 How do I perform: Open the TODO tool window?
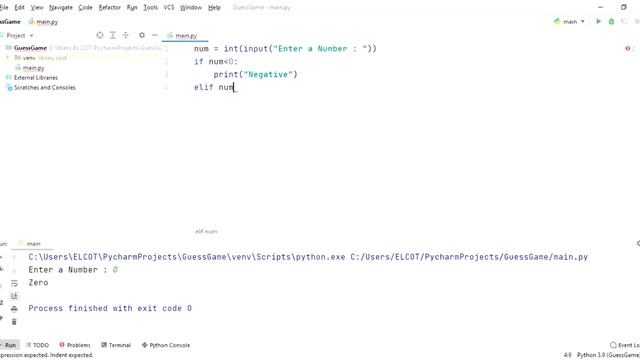[x=37, y=345]
